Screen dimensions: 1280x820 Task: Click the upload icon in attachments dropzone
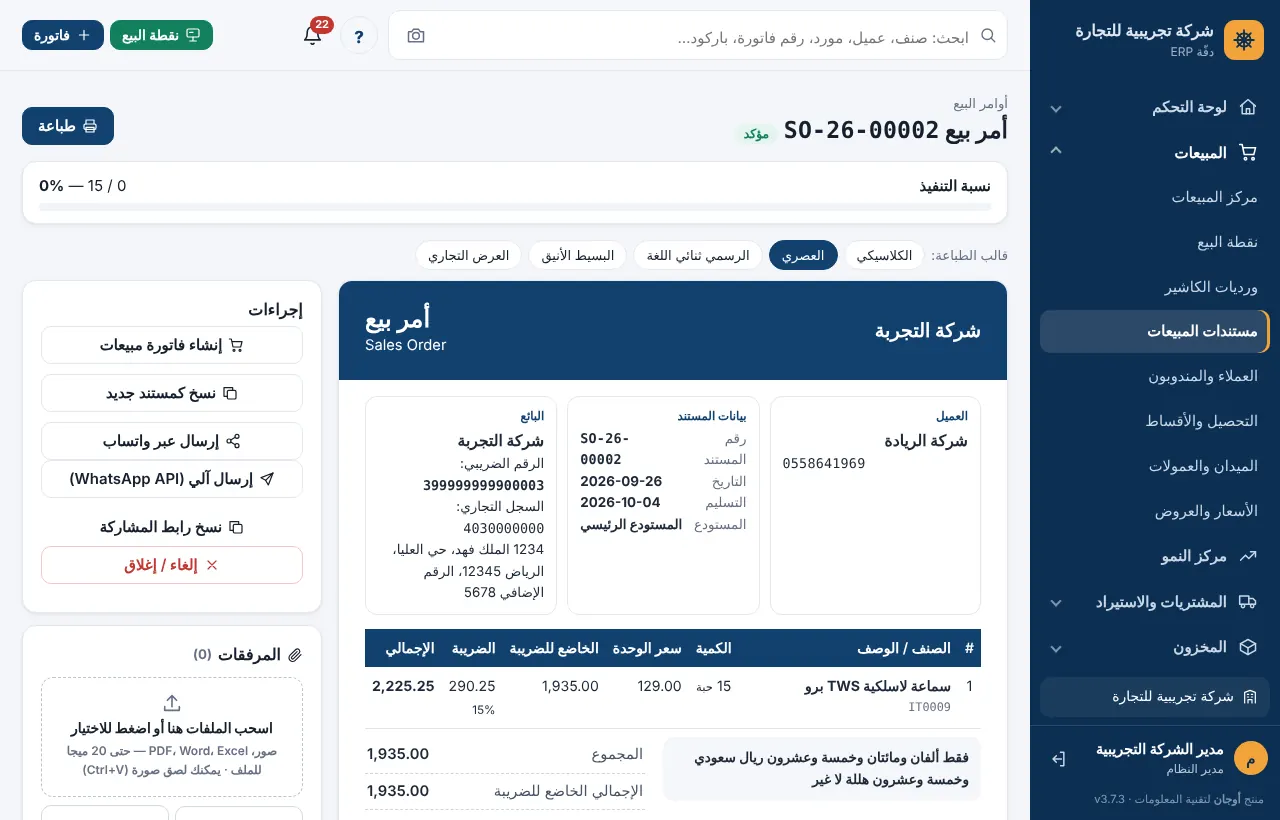(172, 703)
